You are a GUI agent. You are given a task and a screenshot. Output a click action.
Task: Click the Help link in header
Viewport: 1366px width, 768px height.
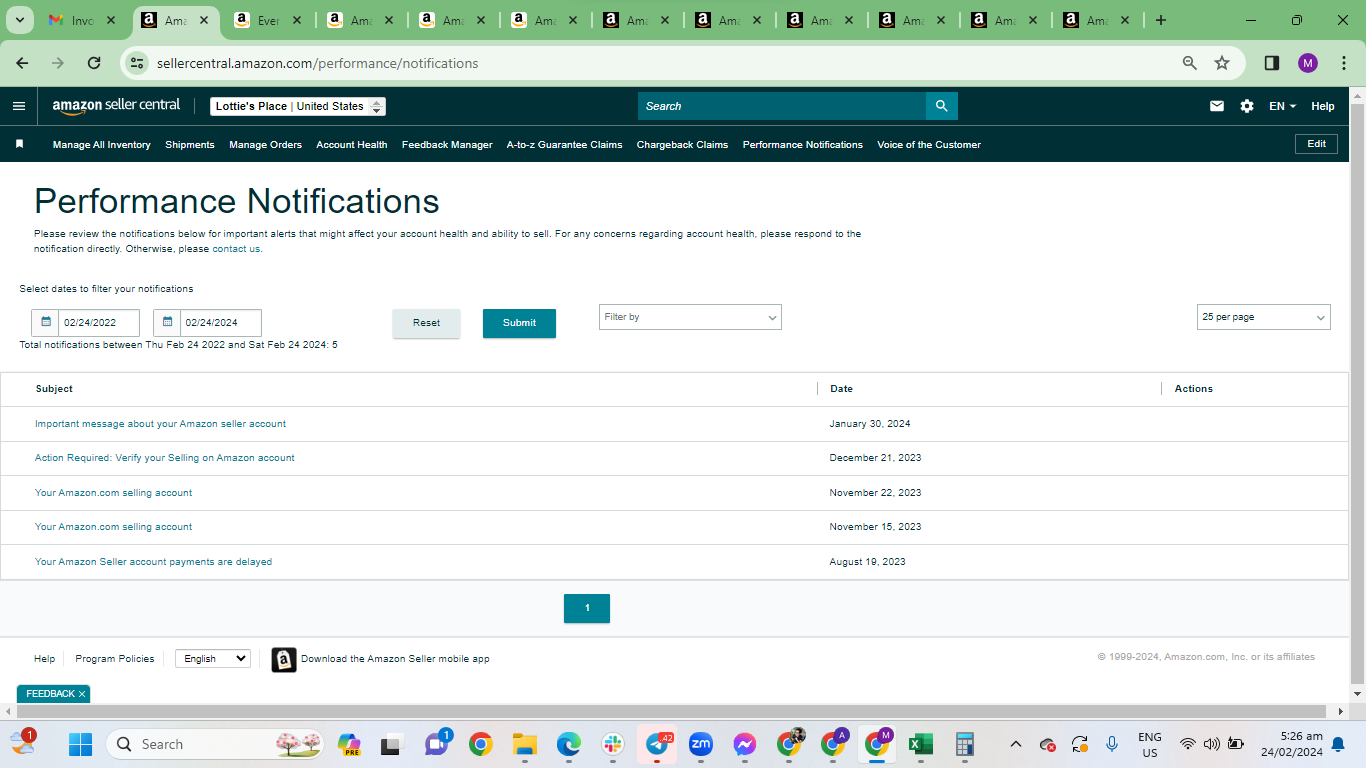[1323, 106]
